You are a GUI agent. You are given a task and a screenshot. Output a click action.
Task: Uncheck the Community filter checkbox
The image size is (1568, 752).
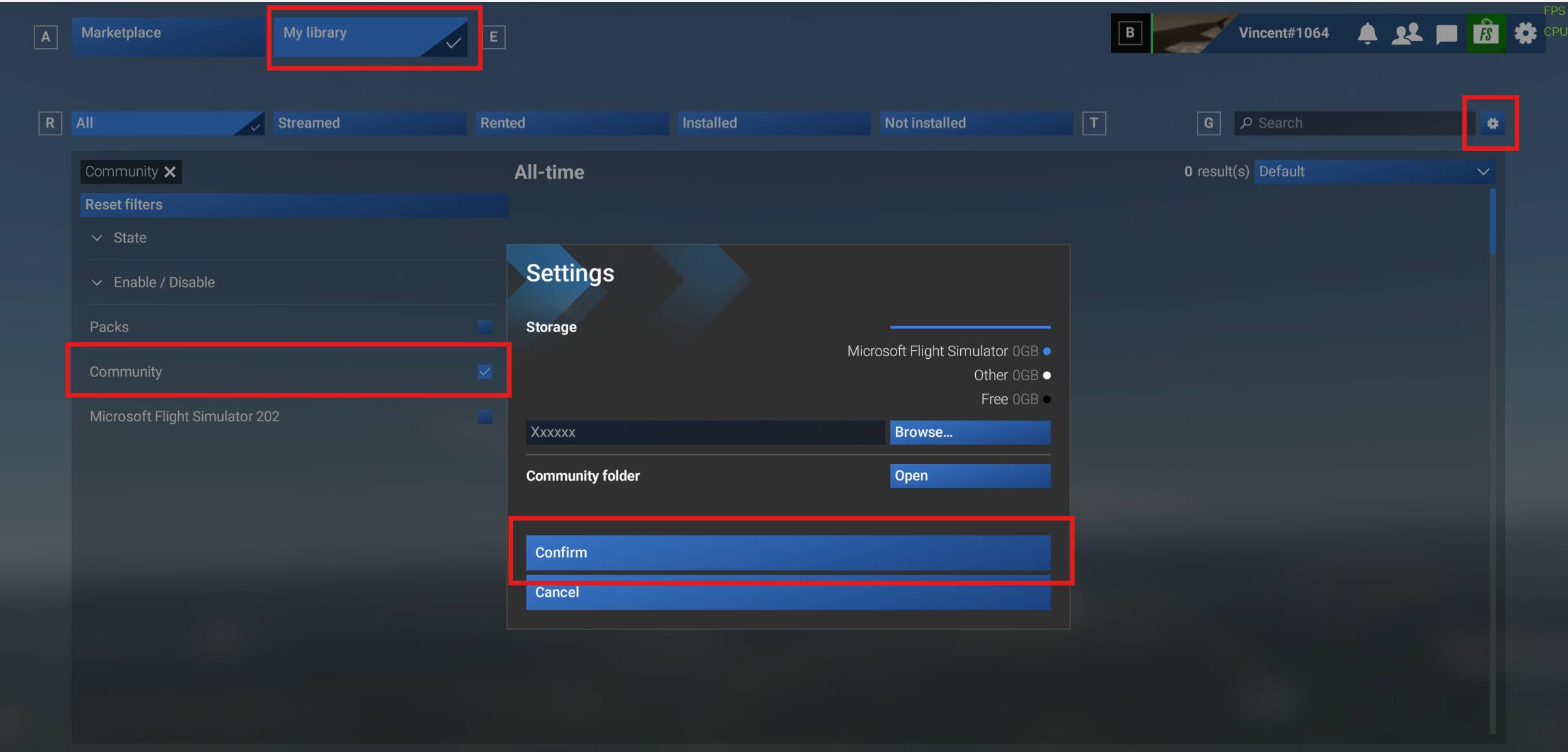point(485,372)
